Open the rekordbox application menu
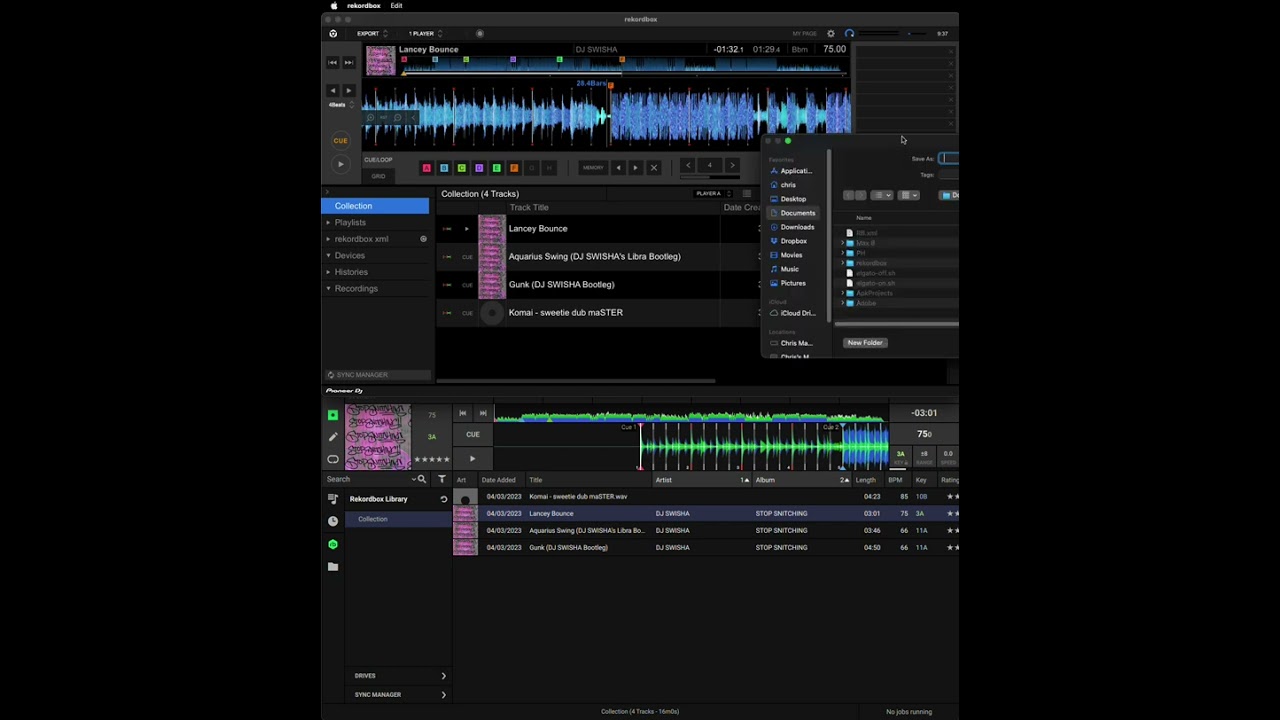 (x=364, y=6)
